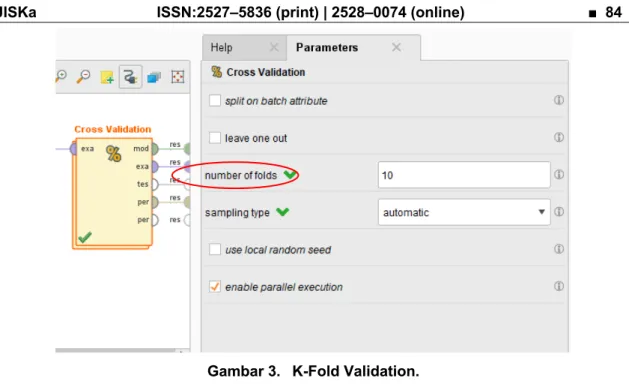The height and width of the screenshot is (384, 629).
Task: Click the number of folds input field
Action: (x=464, y=175)
